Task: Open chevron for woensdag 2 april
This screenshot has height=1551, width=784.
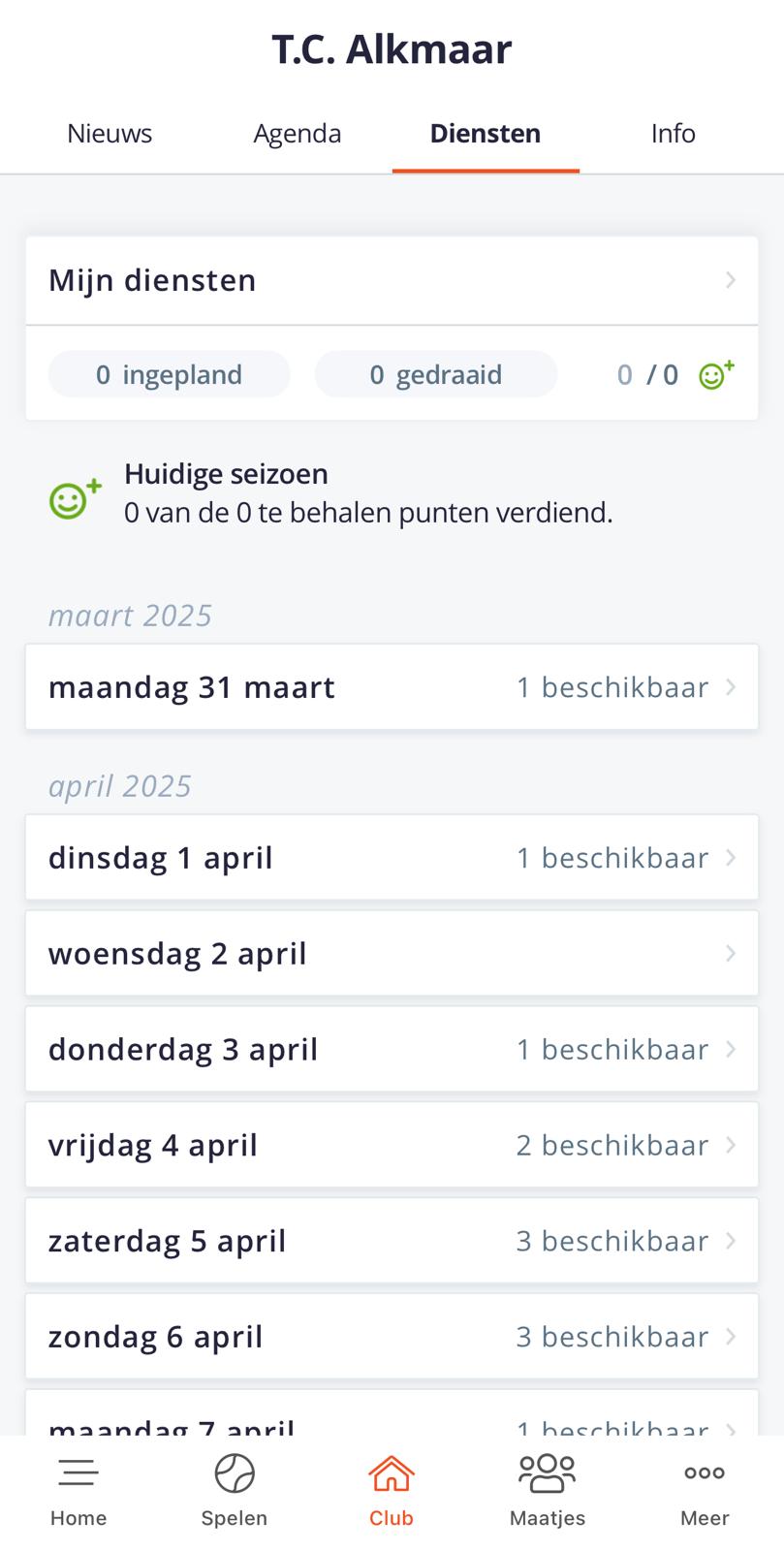Action: (731, 954)
